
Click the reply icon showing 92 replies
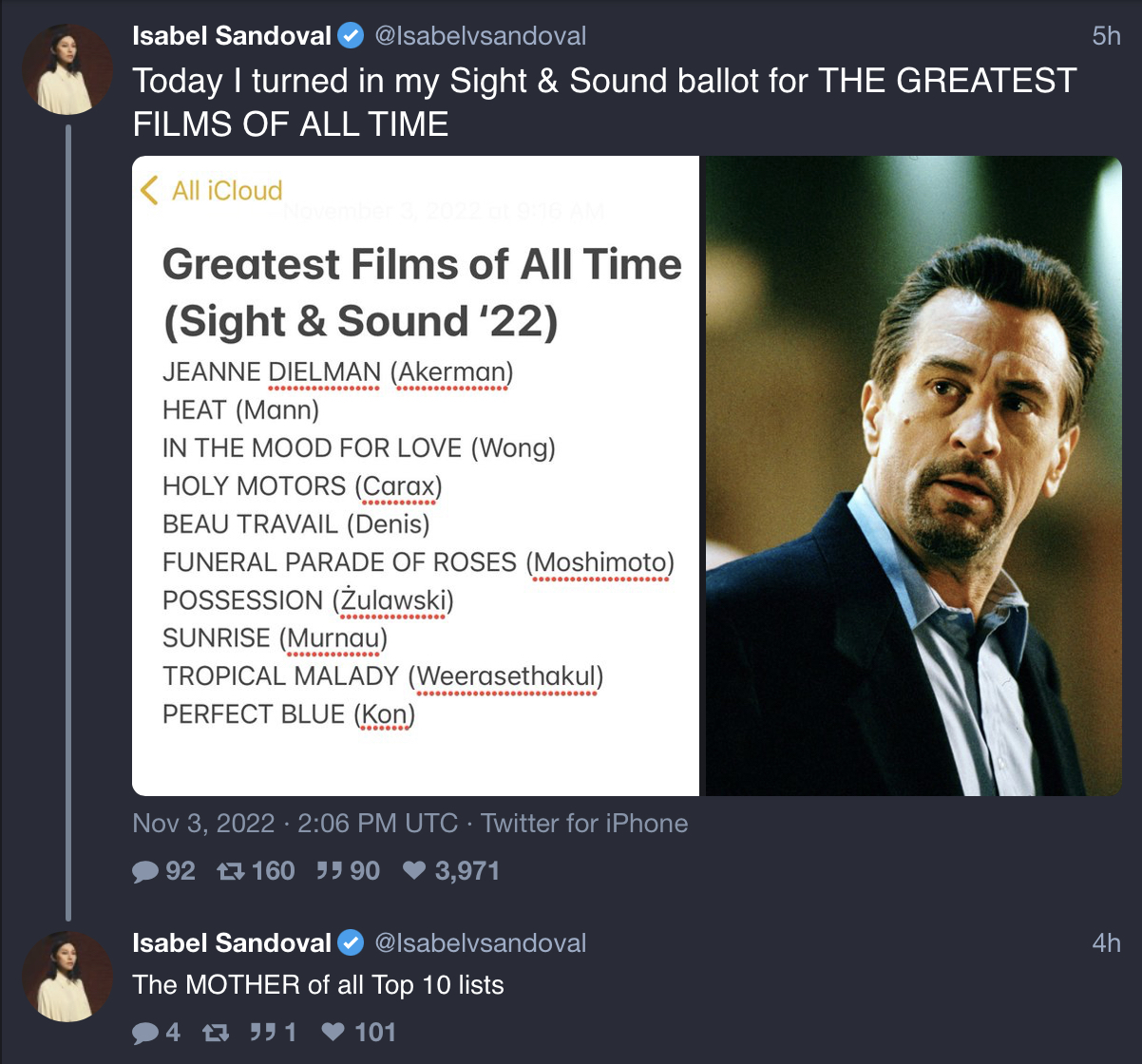pyautogui.click(x=146, y=871)
